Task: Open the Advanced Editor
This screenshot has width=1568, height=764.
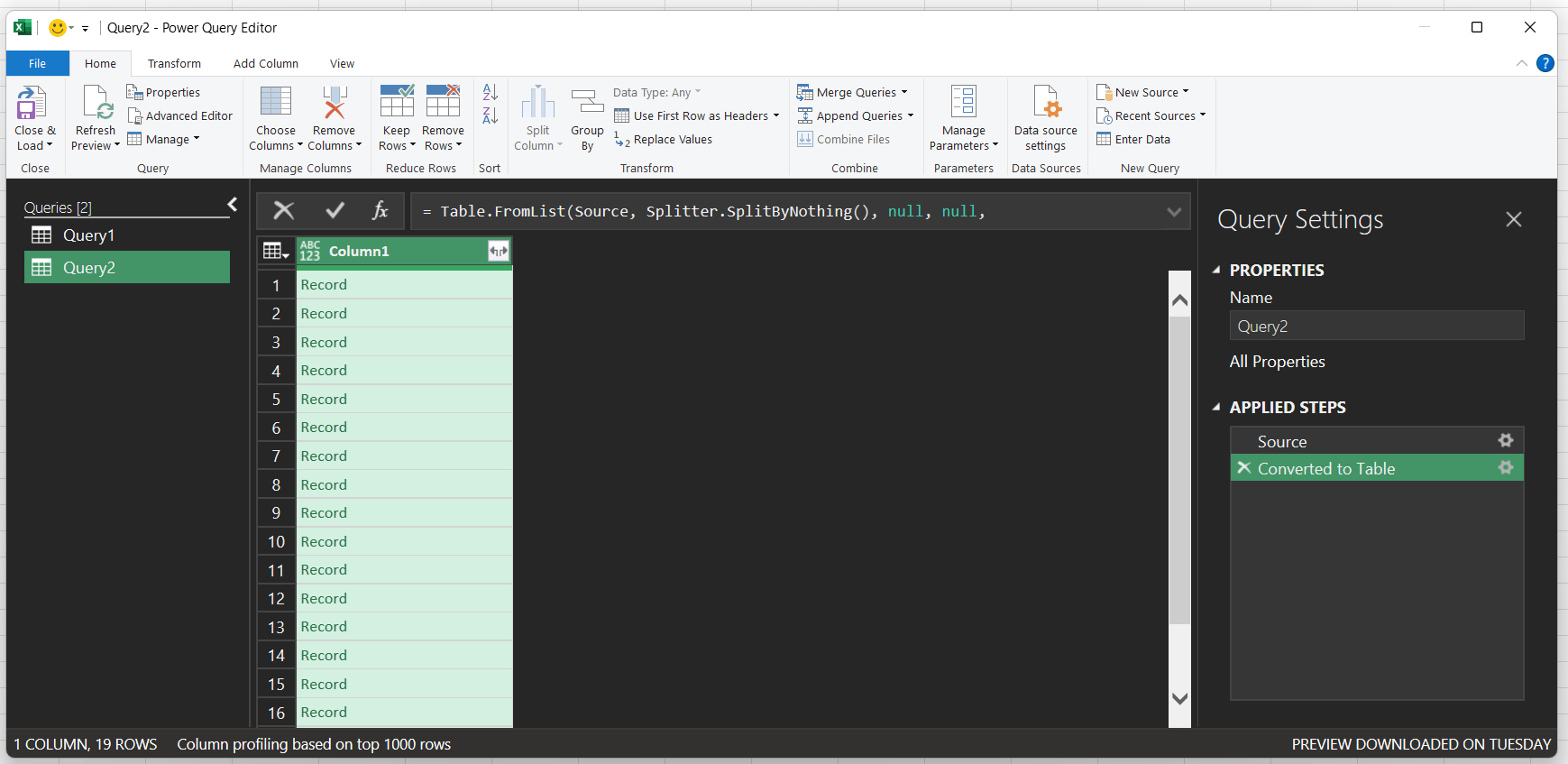Action: (179, 115)
